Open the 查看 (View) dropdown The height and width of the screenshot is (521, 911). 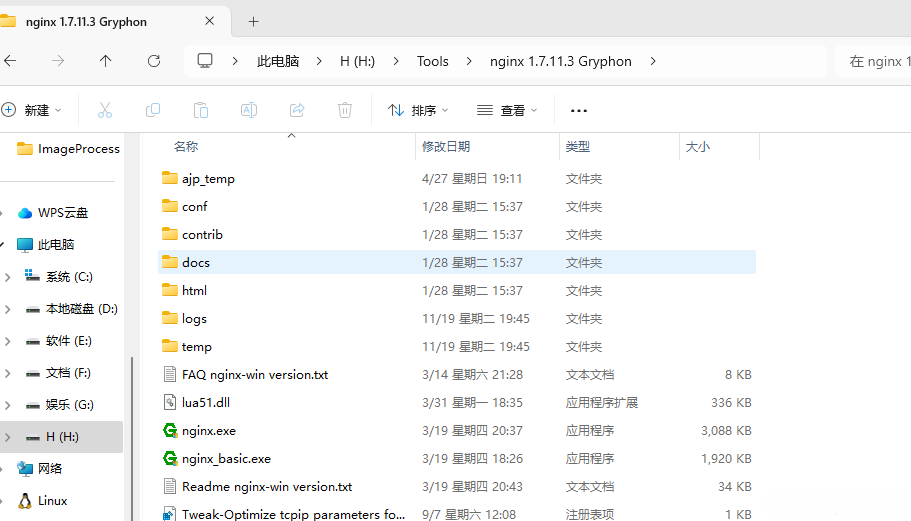click(507, 110)
